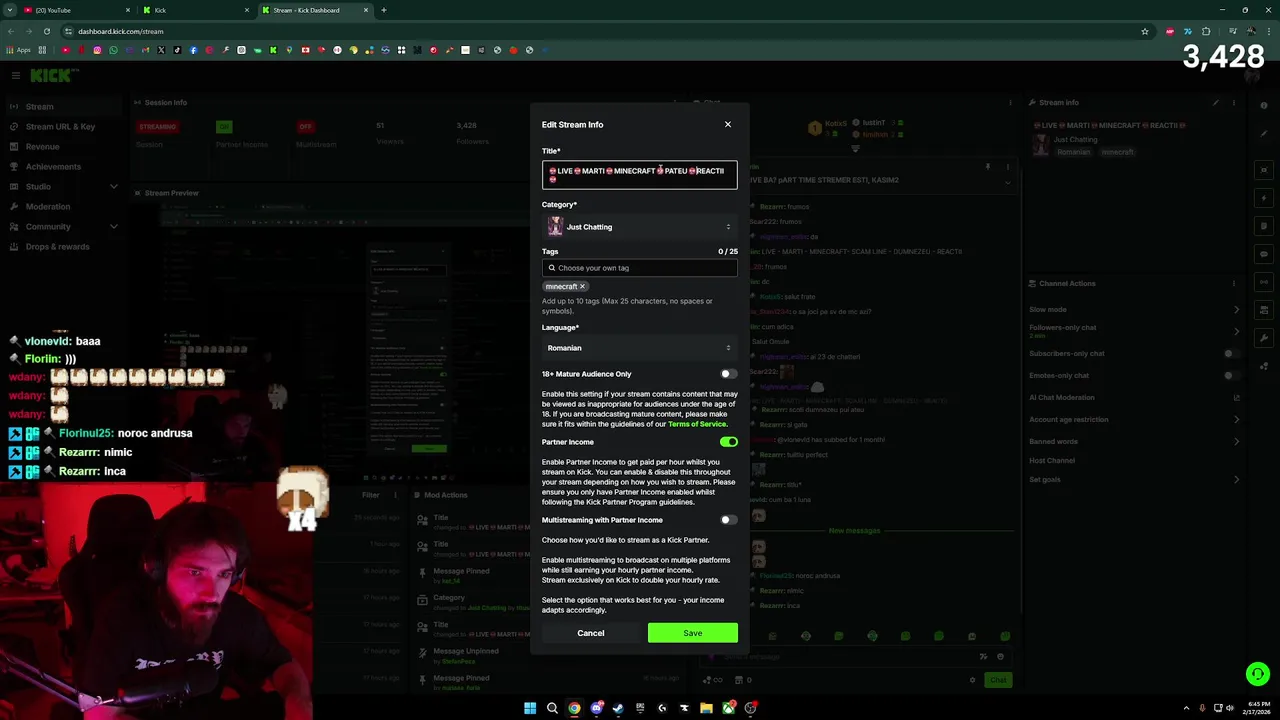Click the address bar with dashboard.kick.com/stream

click(600, 31)
